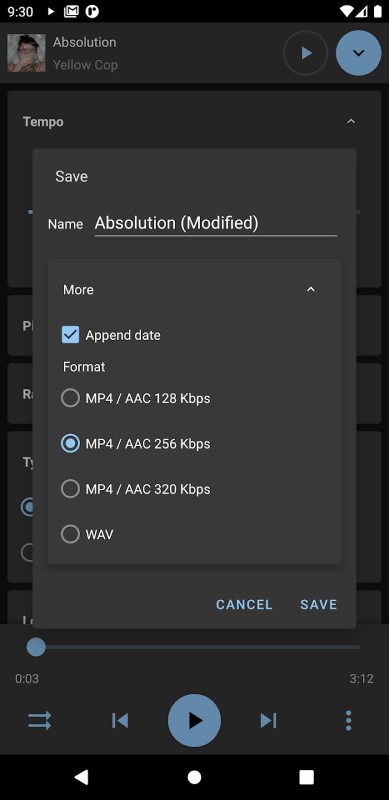This screenshot has width=389, height=800.
Task: Collapse the More options section
Action: point(310,289)
